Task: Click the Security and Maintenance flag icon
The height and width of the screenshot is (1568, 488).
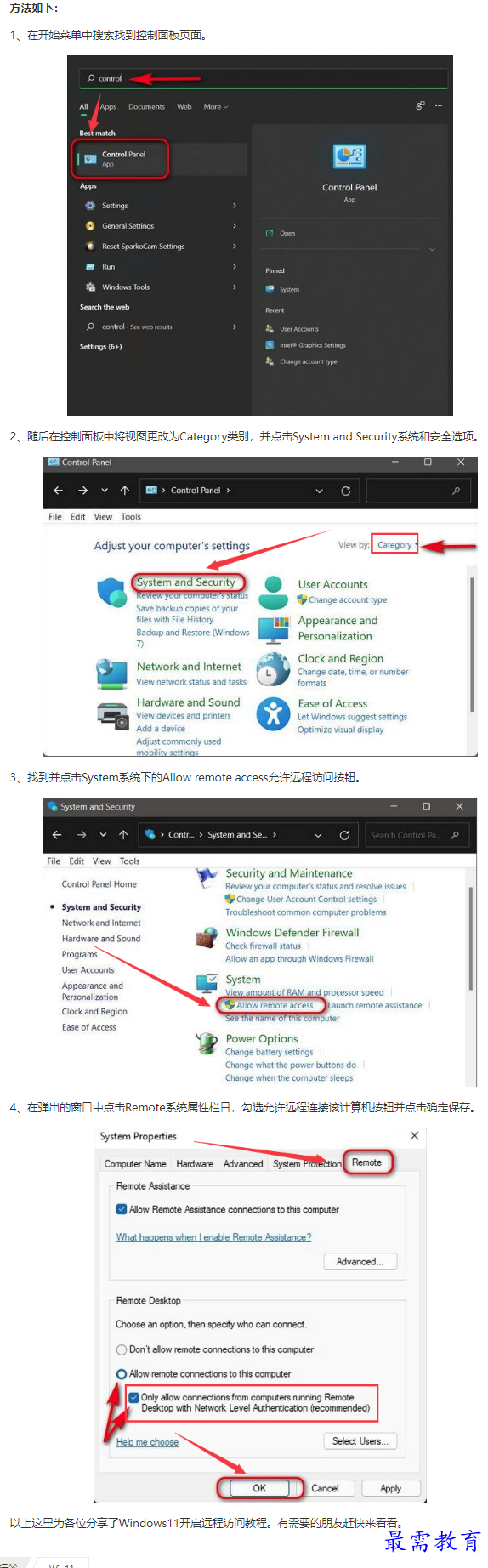Action: 207,877
